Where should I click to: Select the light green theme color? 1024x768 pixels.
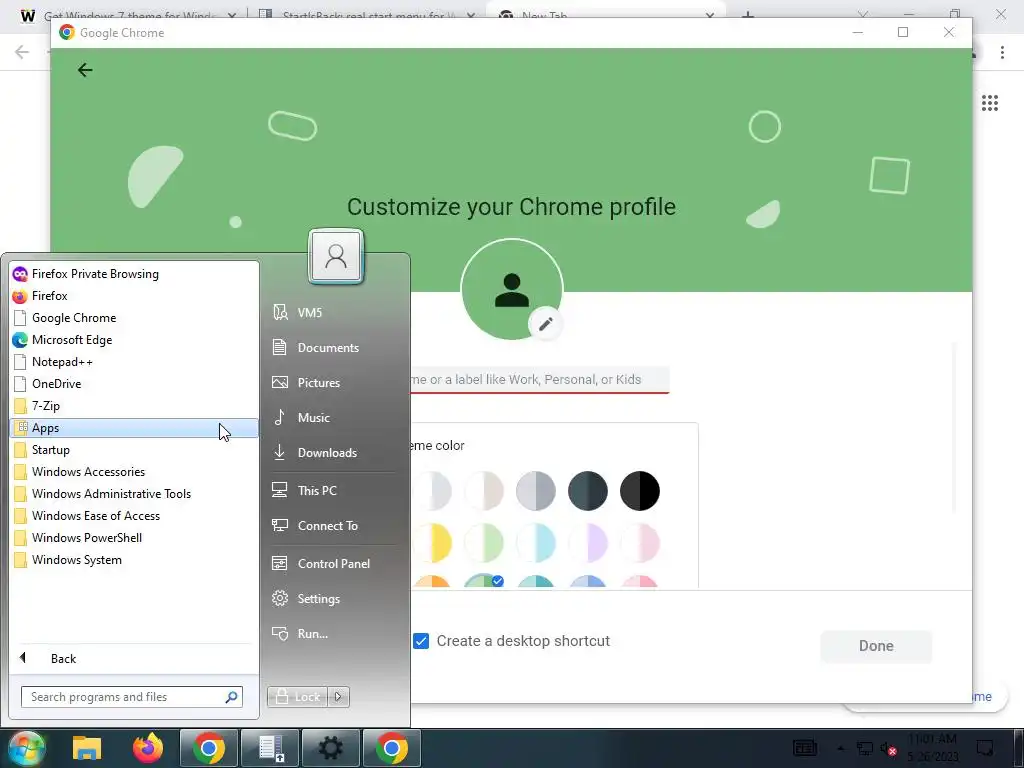click(484, 543)
